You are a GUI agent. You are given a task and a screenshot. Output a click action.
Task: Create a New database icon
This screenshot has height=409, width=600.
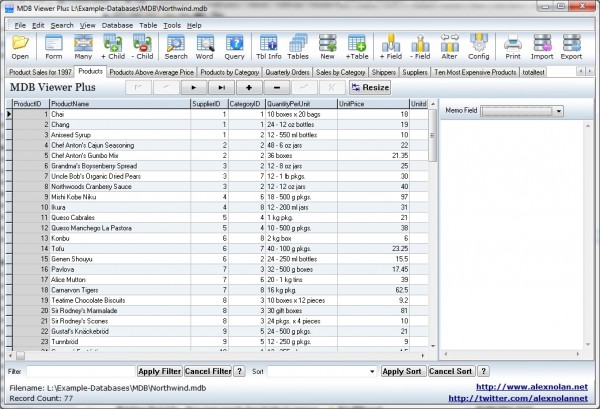point(328,47)
